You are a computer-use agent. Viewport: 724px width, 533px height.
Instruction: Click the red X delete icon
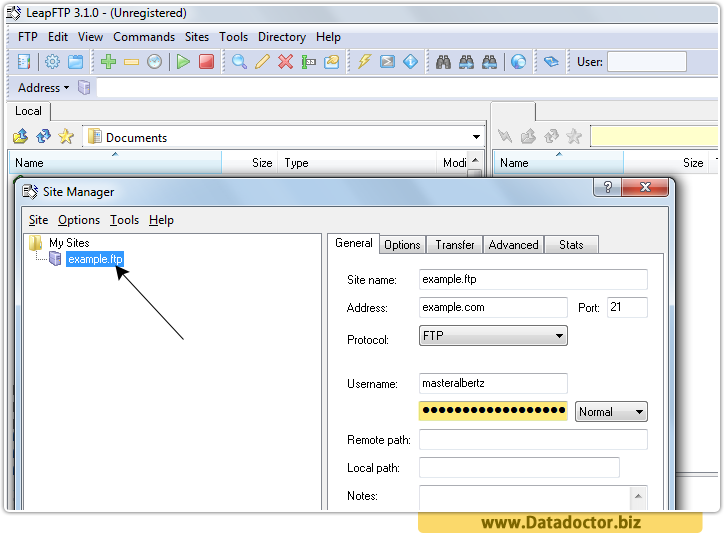[x=285, y=61]
